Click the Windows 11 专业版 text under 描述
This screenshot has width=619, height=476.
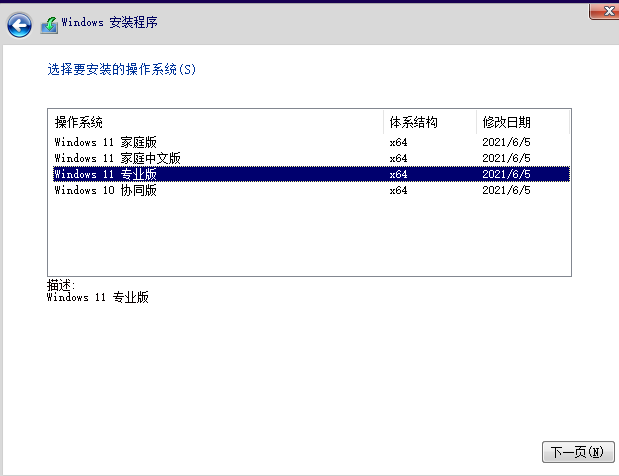98,297
